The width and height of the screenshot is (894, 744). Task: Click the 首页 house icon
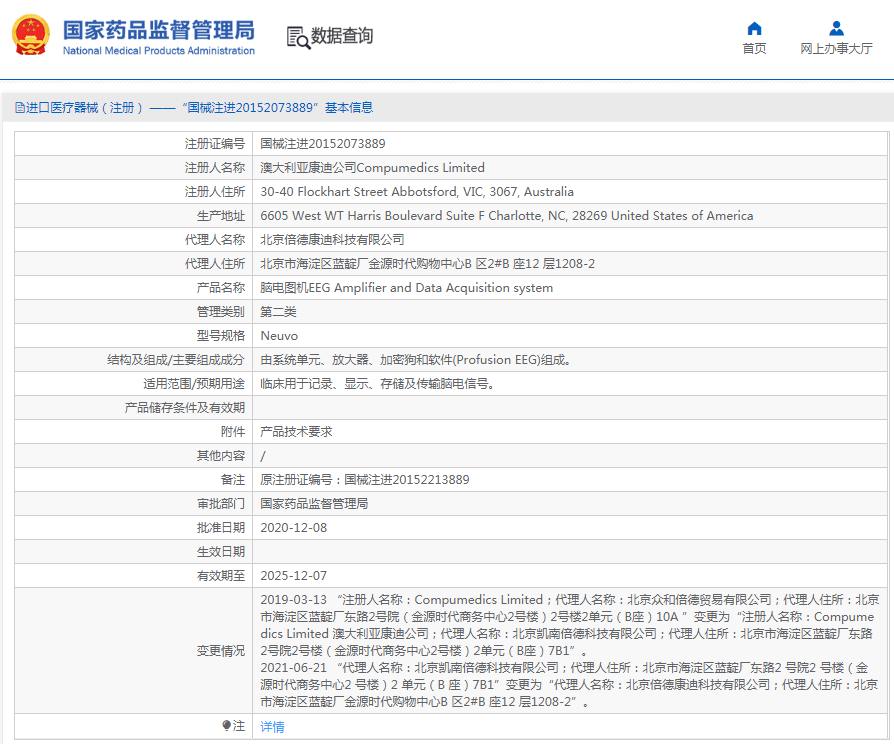click(754, 28)
